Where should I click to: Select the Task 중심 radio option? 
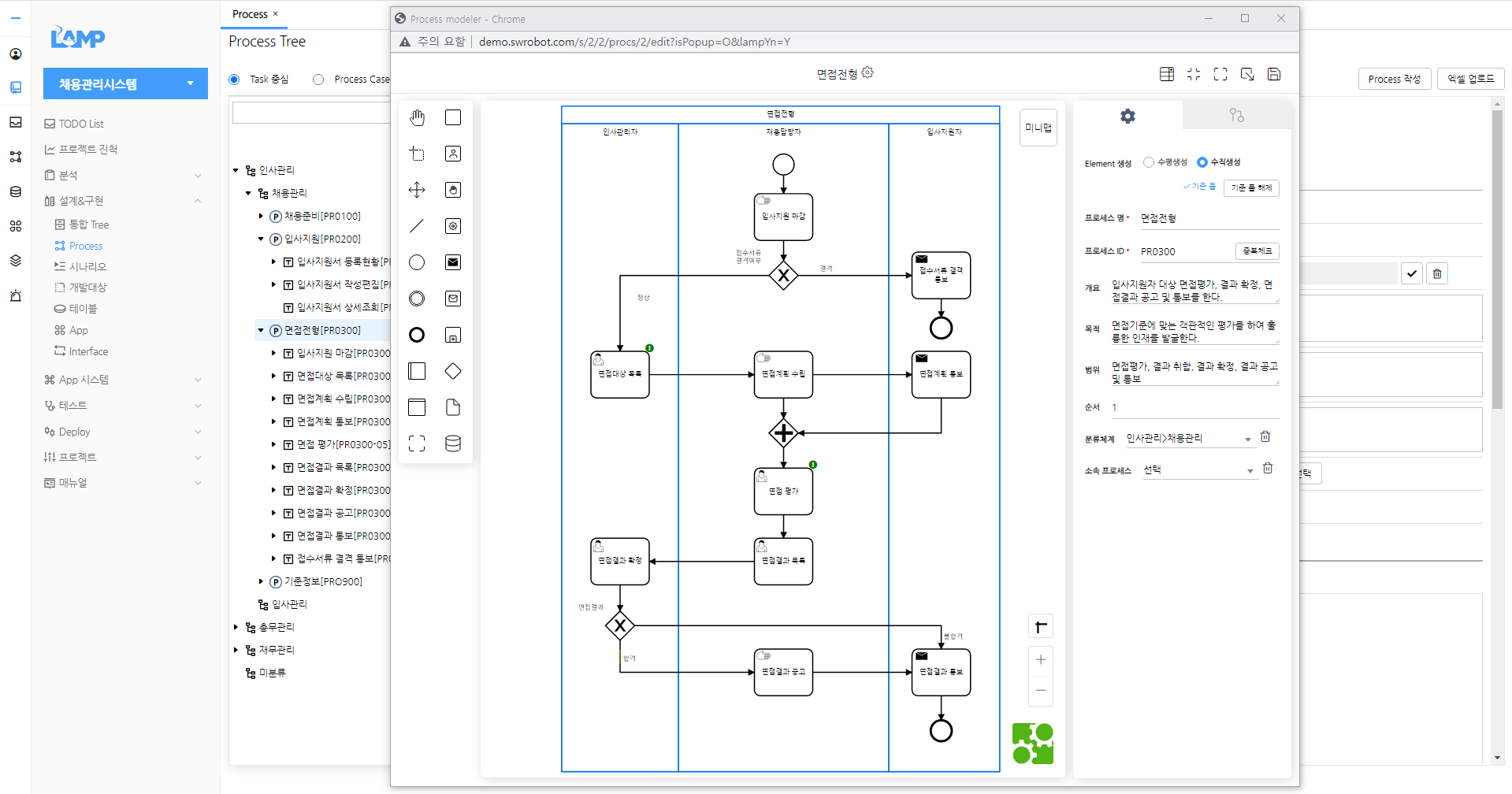coord(234,80)
